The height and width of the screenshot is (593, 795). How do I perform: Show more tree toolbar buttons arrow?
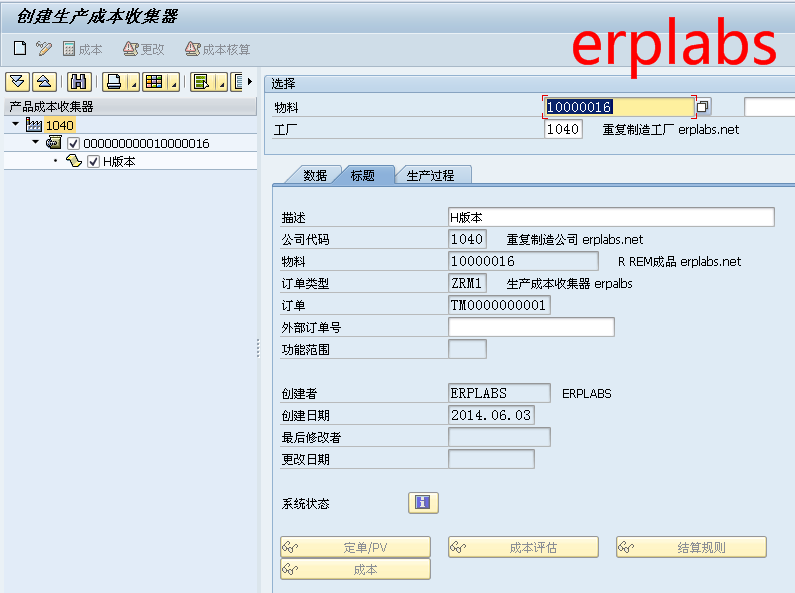(x=250, y=82)
